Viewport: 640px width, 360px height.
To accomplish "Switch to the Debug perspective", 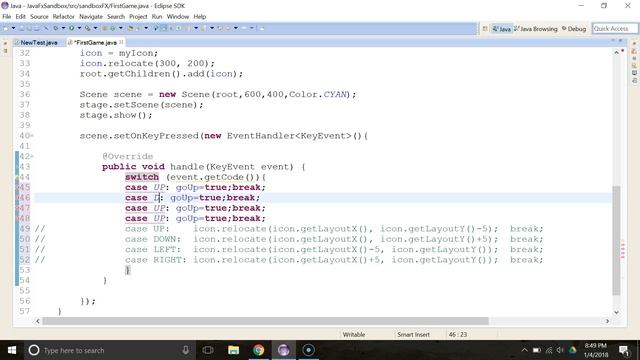I will click(574, 29).
